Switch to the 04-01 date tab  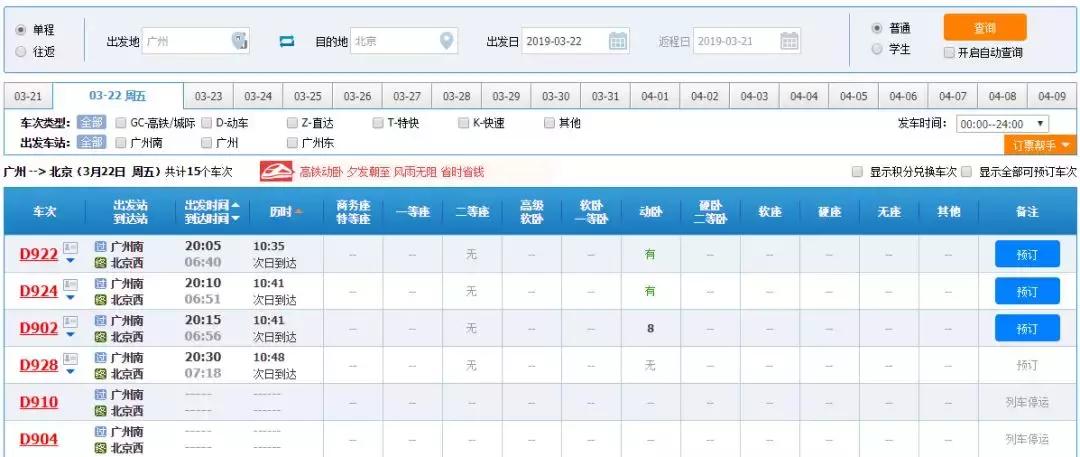pyautogui.click(x=655, y=97)
